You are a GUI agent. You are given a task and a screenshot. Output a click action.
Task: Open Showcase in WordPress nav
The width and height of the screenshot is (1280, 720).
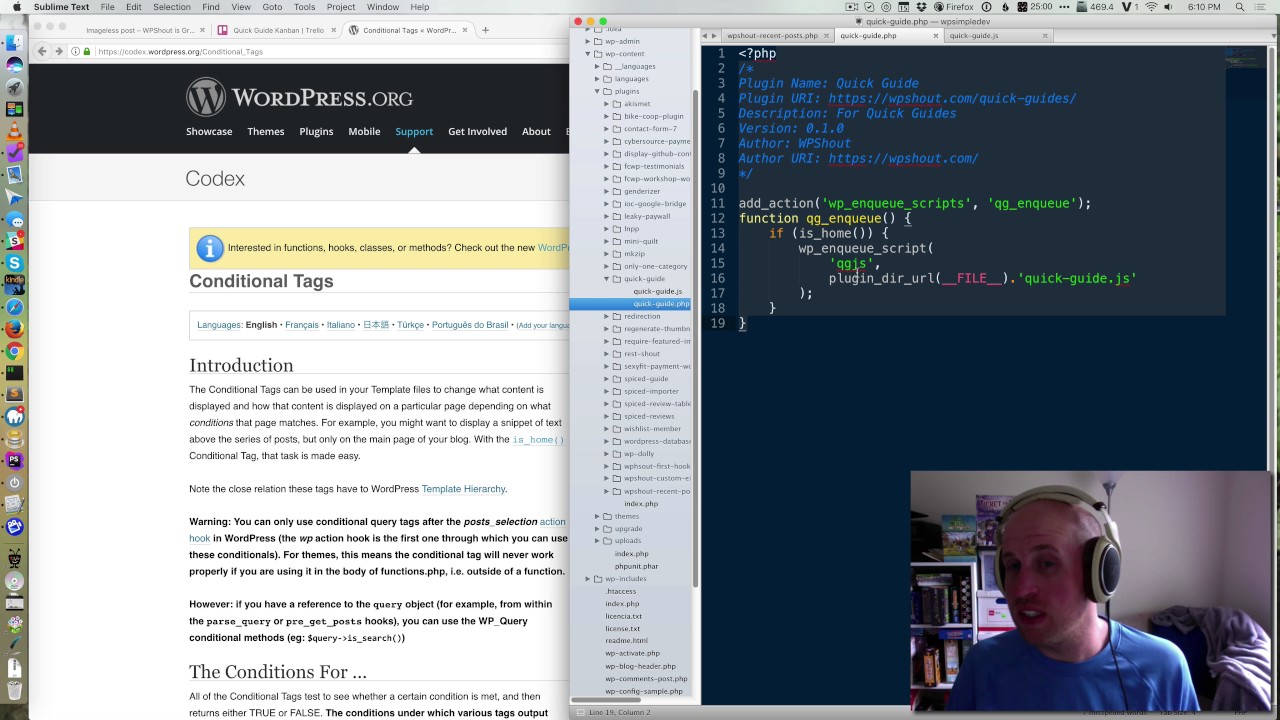209,131
